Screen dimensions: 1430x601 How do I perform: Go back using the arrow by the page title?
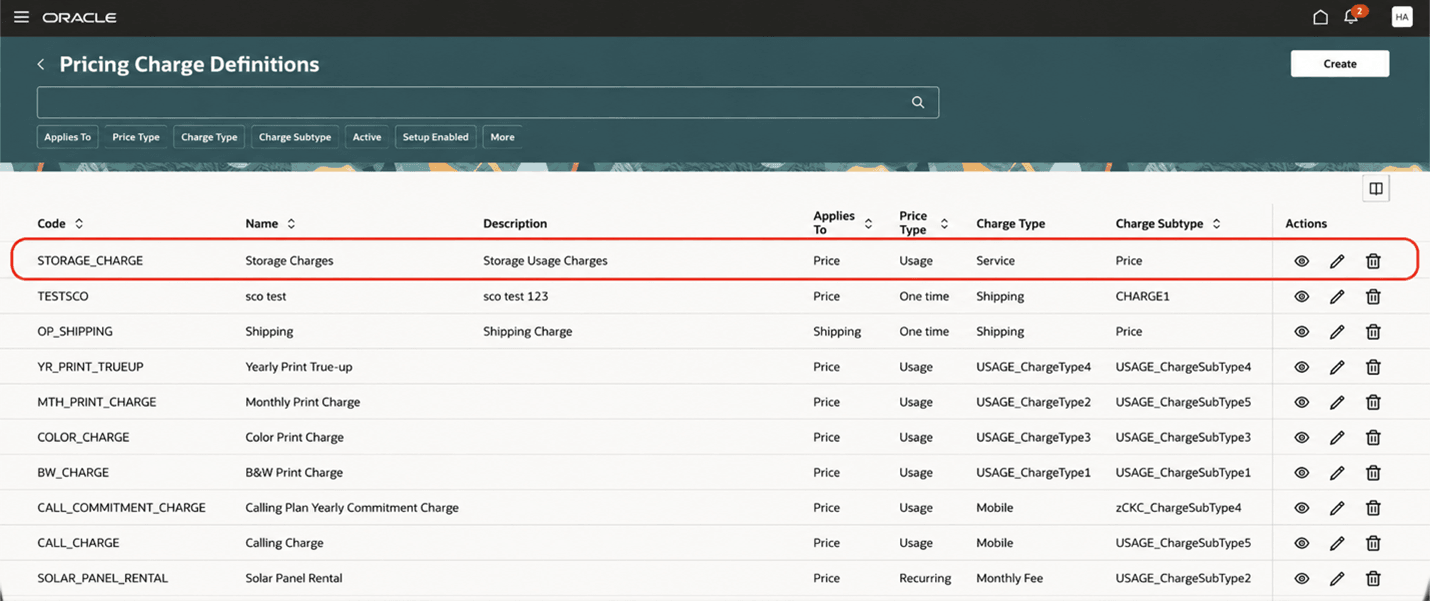41,64
